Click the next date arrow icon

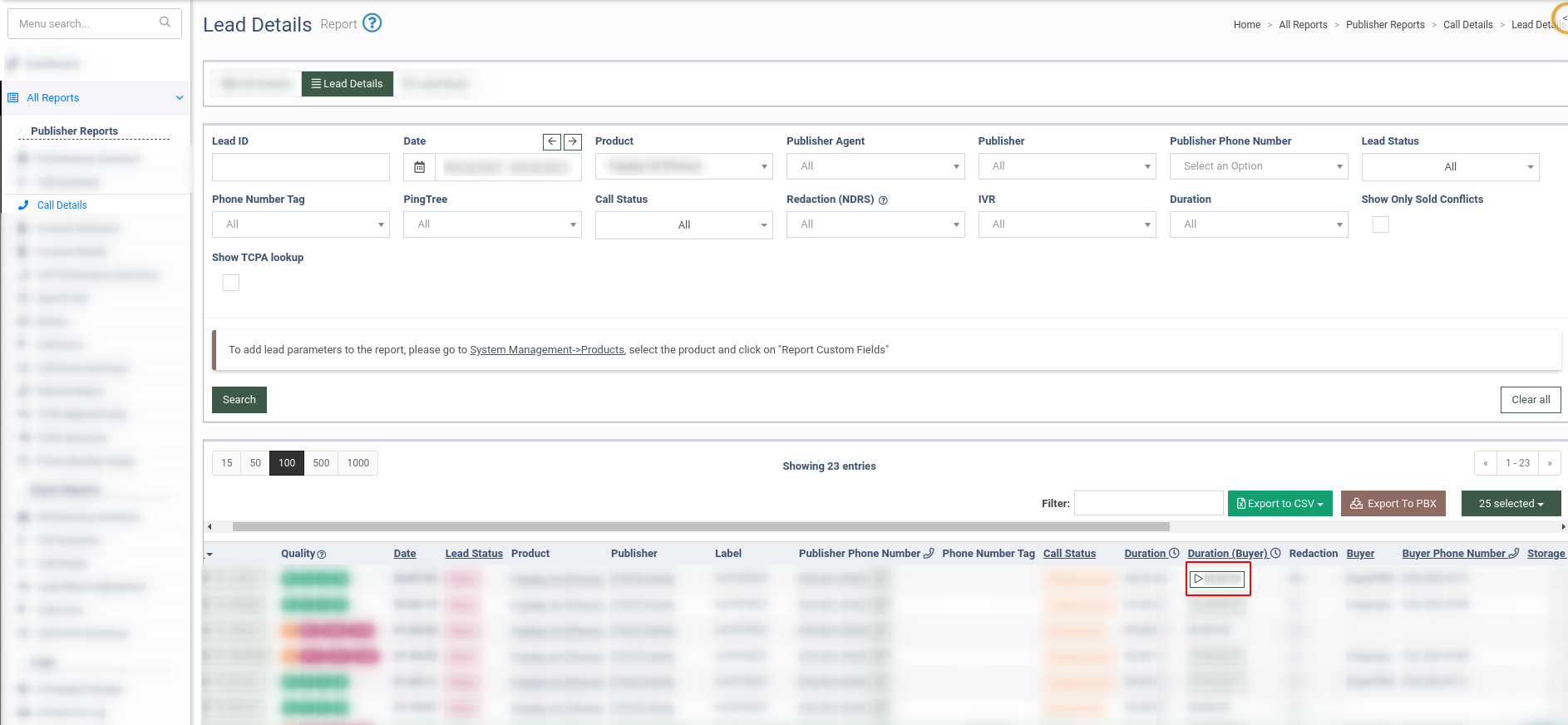(x=573, y=141)
